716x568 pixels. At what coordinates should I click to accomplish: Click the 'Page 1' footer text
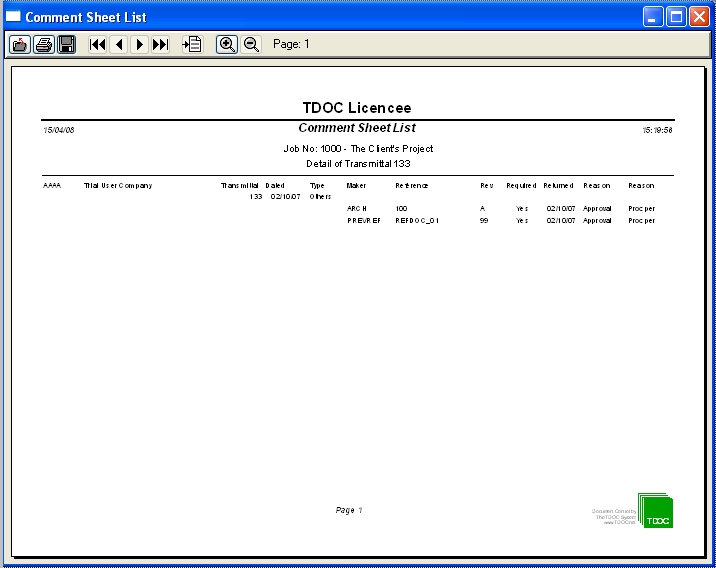click(x=349, y=510)
